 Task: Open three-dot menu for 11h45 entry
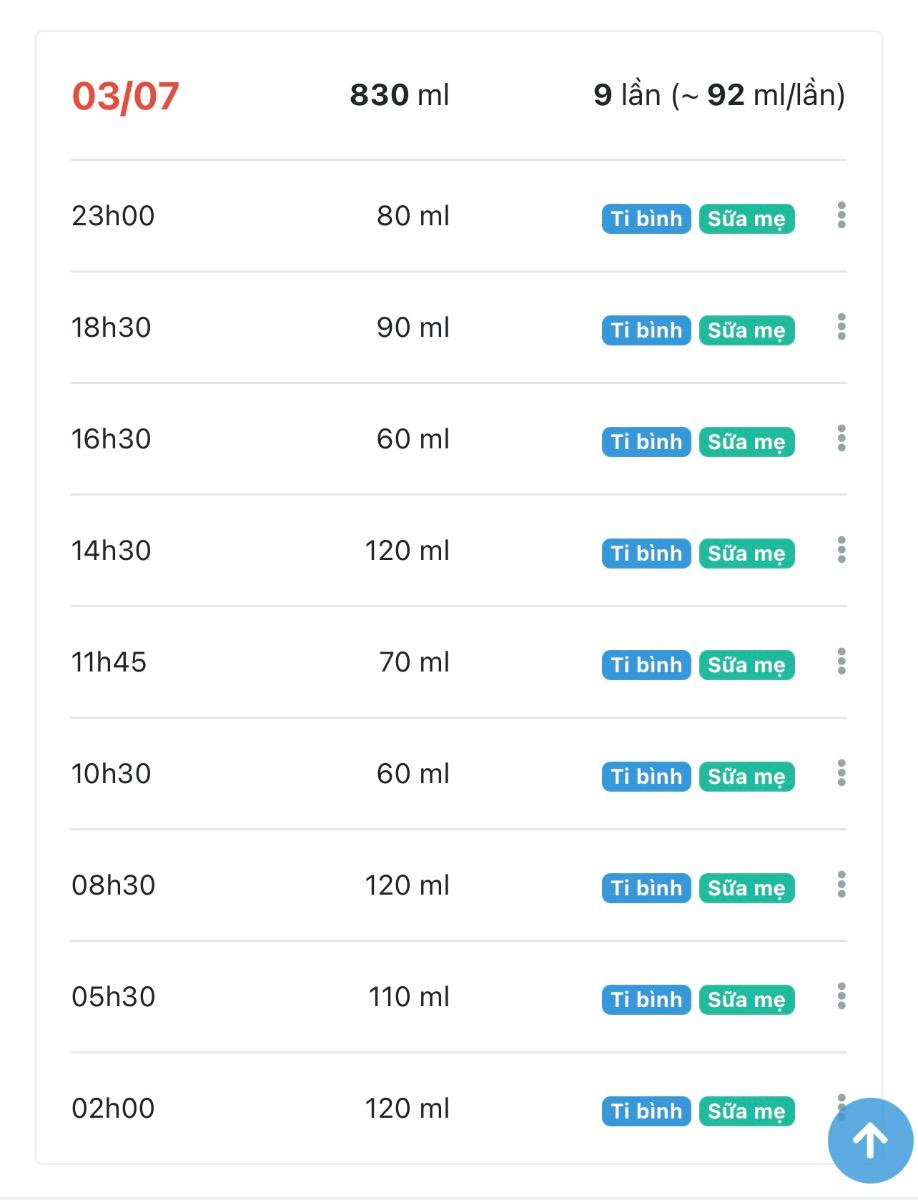(842, 662)
